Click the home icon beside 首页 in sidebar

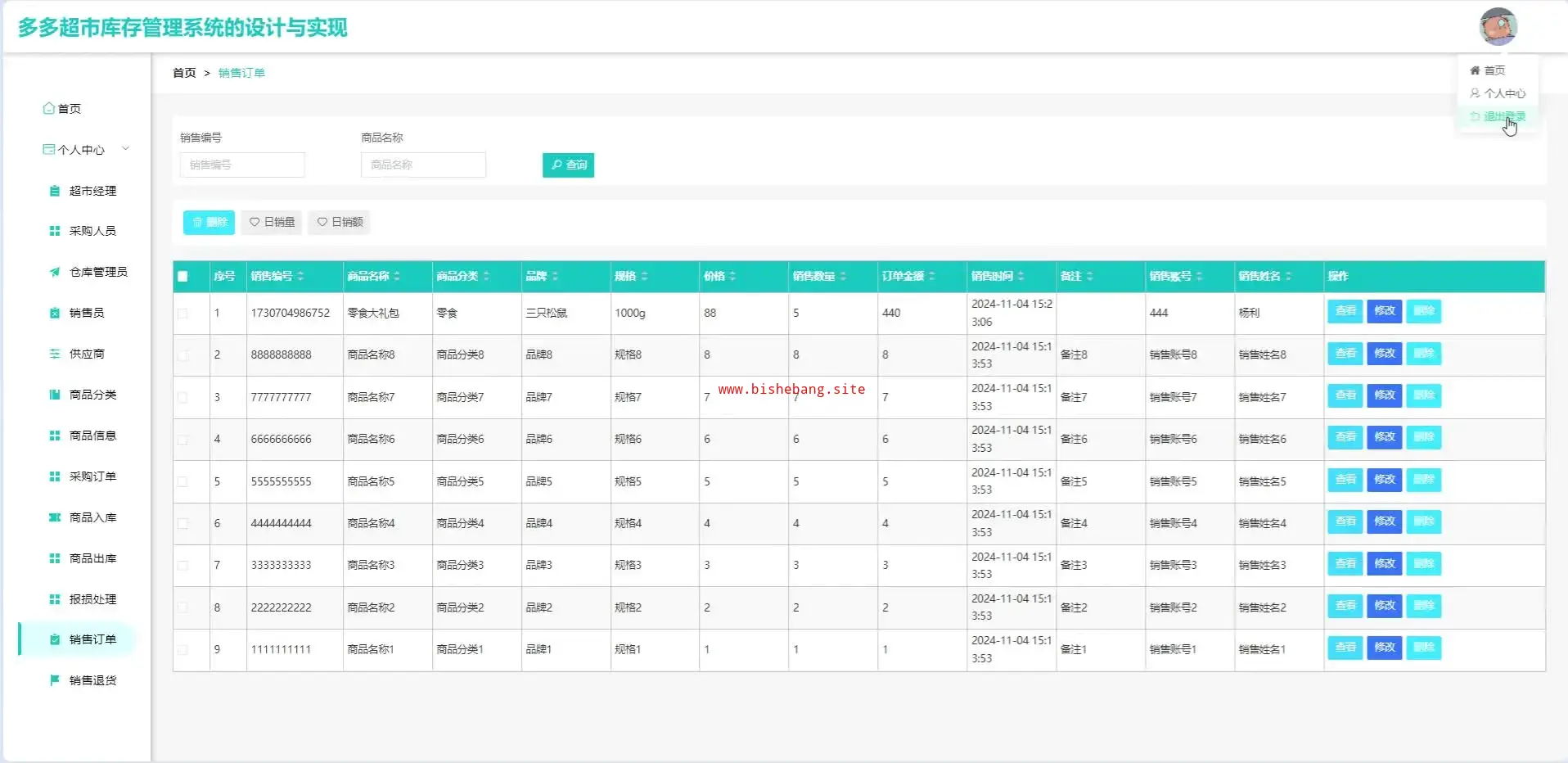click(x=49, y=108)
